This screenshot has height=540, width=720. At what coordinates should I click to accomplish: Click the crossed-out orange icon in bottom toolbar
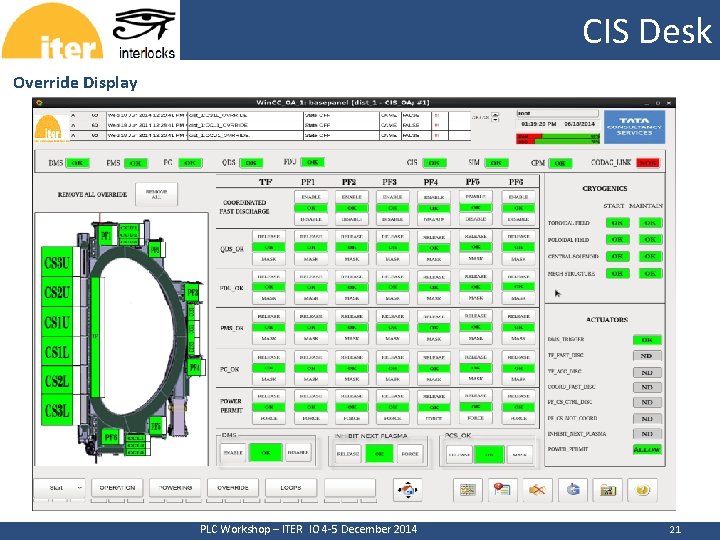click(x=537, y=490)
